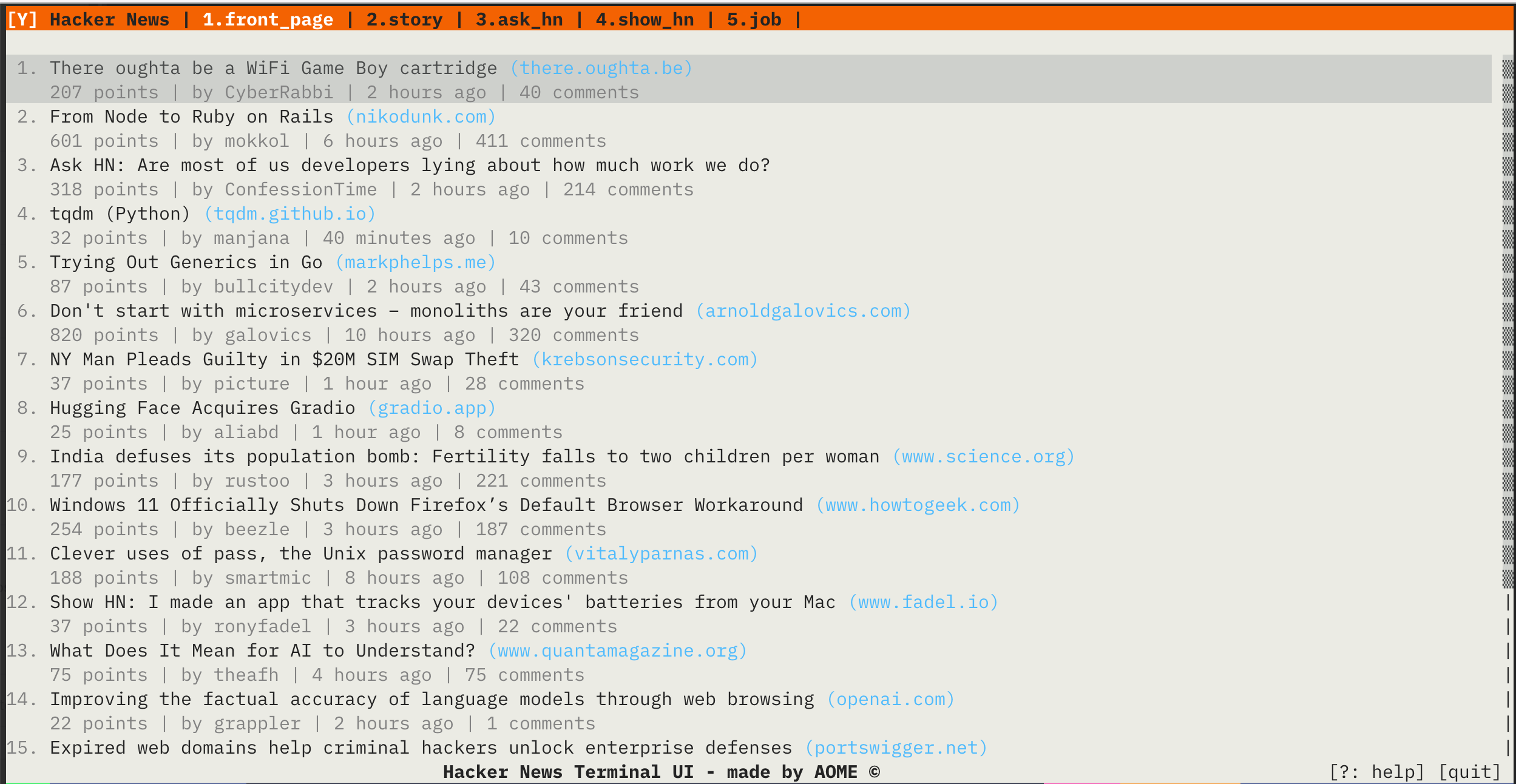Image resolution: width=1516 pixels, height=784 pixels.
Task: Open the arnoldgalovics.com link
Action: pos(802,311)
